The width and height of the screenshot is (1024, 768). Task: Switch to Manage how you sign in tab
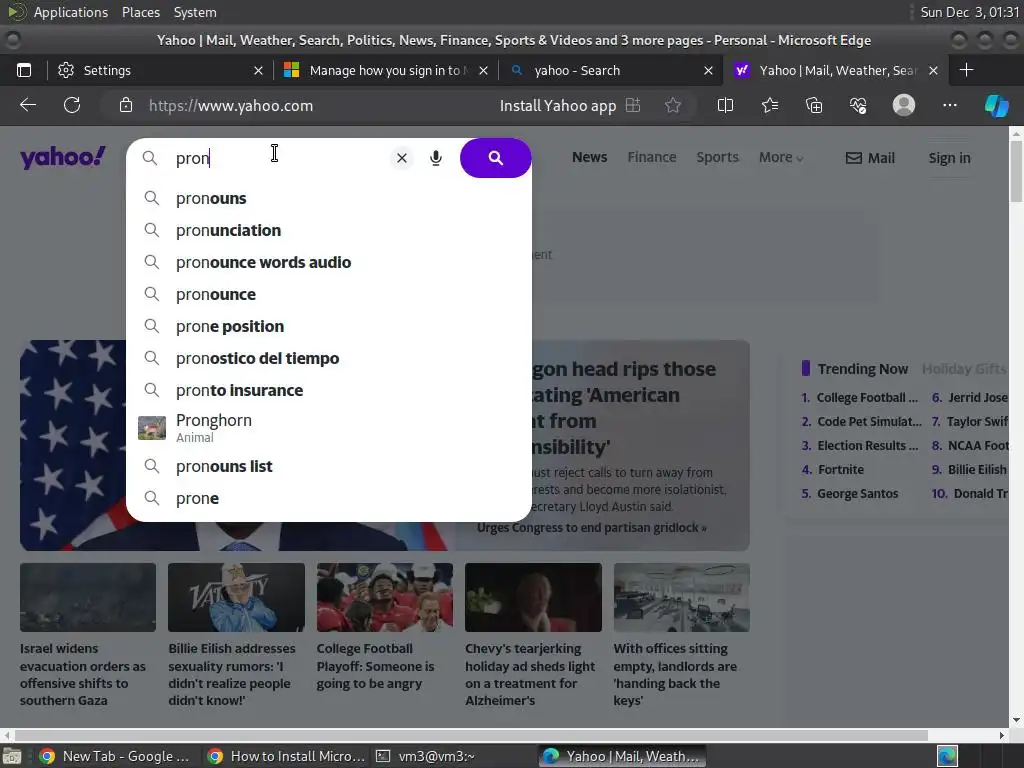click(385, 70)
